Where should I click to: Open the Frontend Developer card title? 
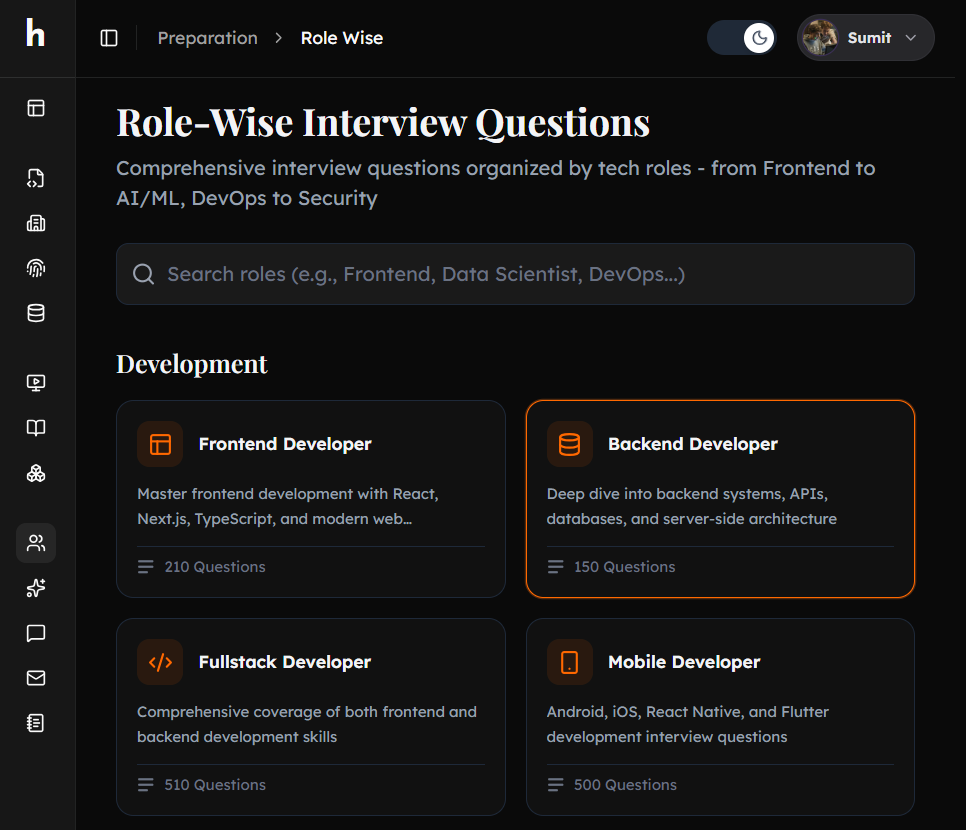click(285, 444)
